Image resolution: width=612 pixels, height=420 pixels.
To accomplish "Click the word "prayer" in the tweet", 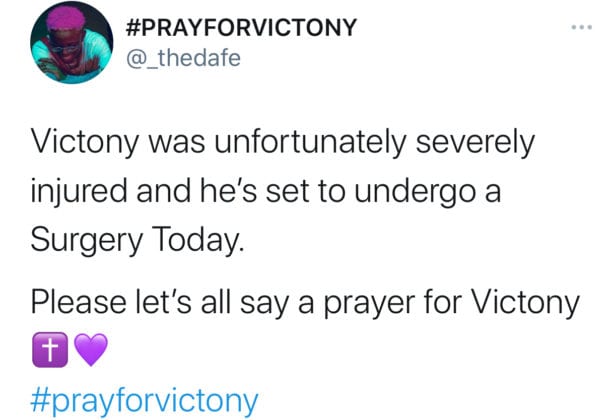I will [370, 304].
